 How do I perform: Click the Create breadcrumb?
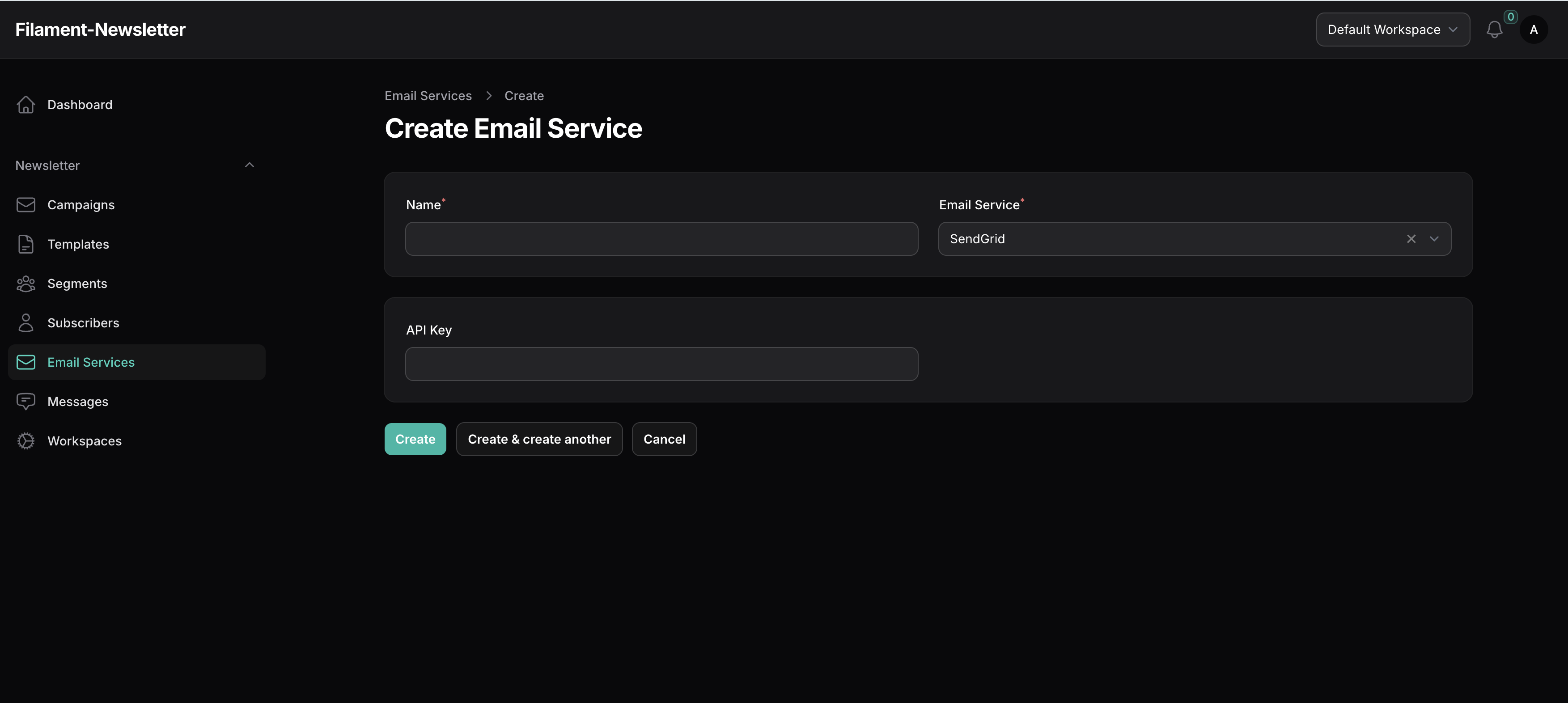(524, 96)
